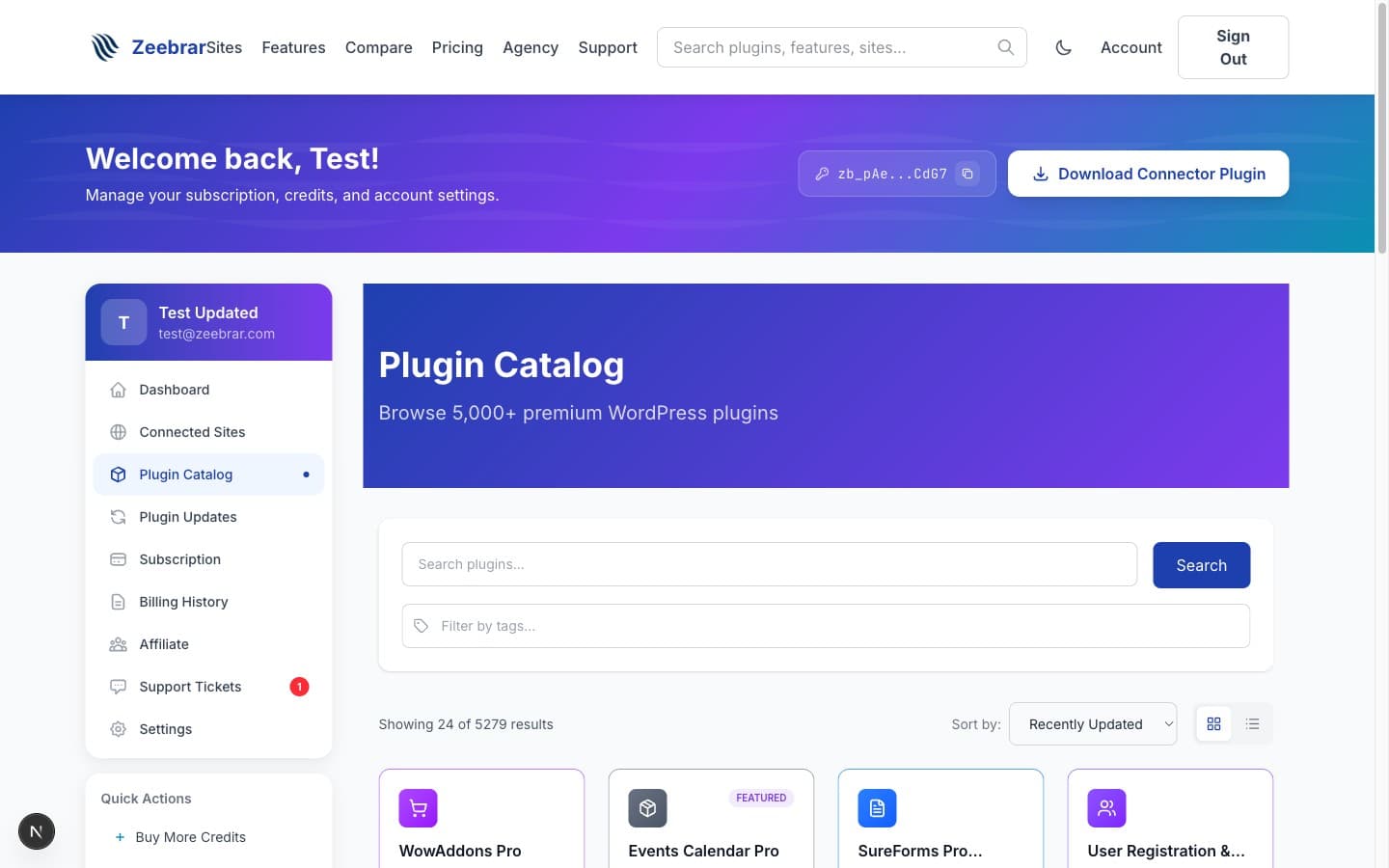
Task: Click the test@zeebrar.com email text
Action: tap(216, 334)
